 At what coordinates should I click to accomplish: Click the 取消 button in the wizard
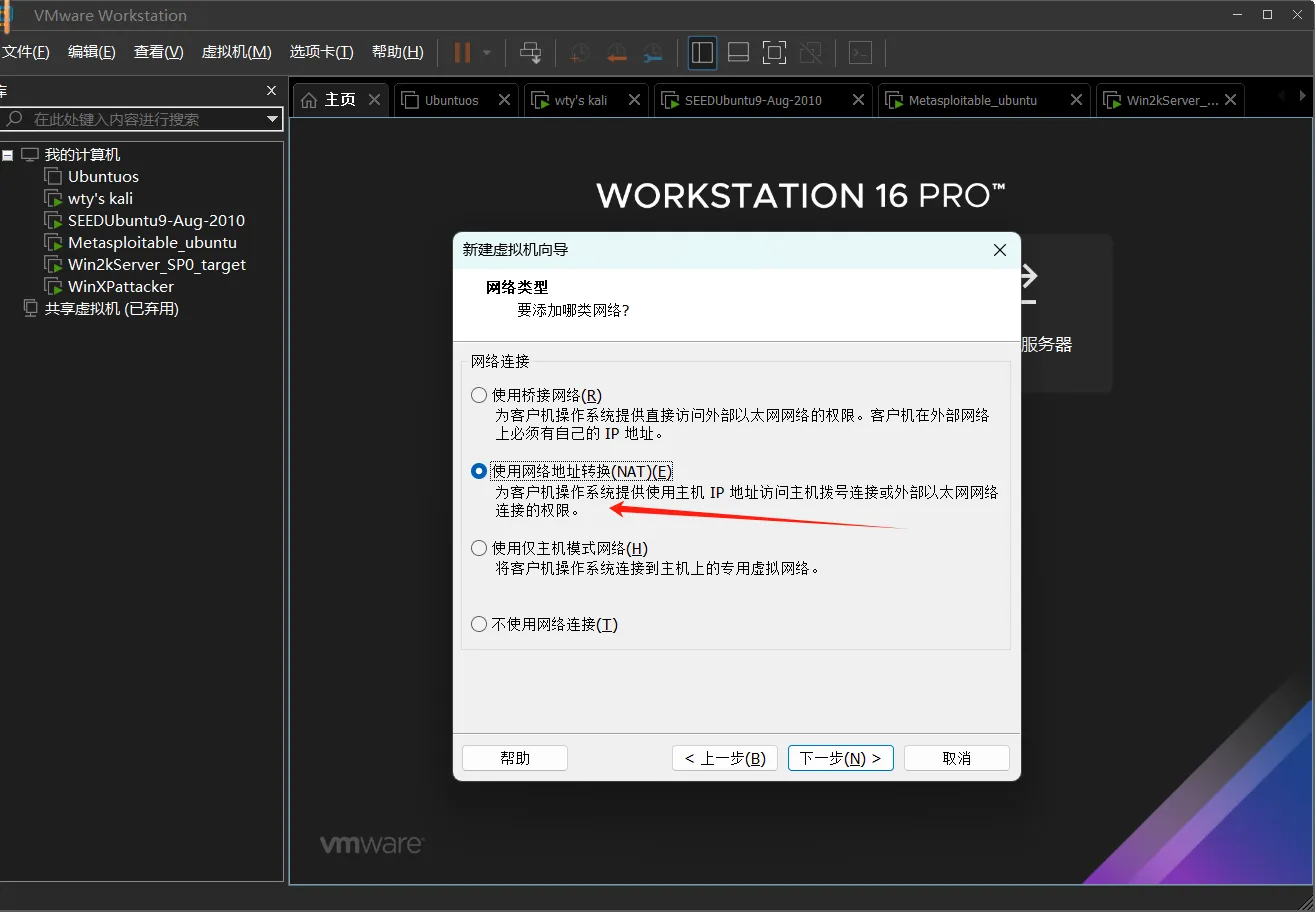pyautogui.click(x=957, y=758)
